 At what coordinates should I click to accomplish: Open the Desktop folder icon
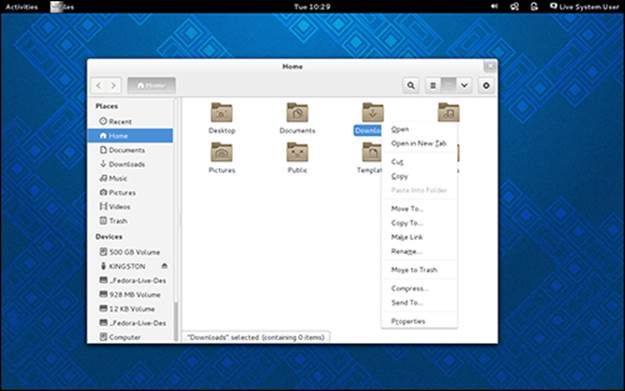pyautogui.click(x=222, y=112)
